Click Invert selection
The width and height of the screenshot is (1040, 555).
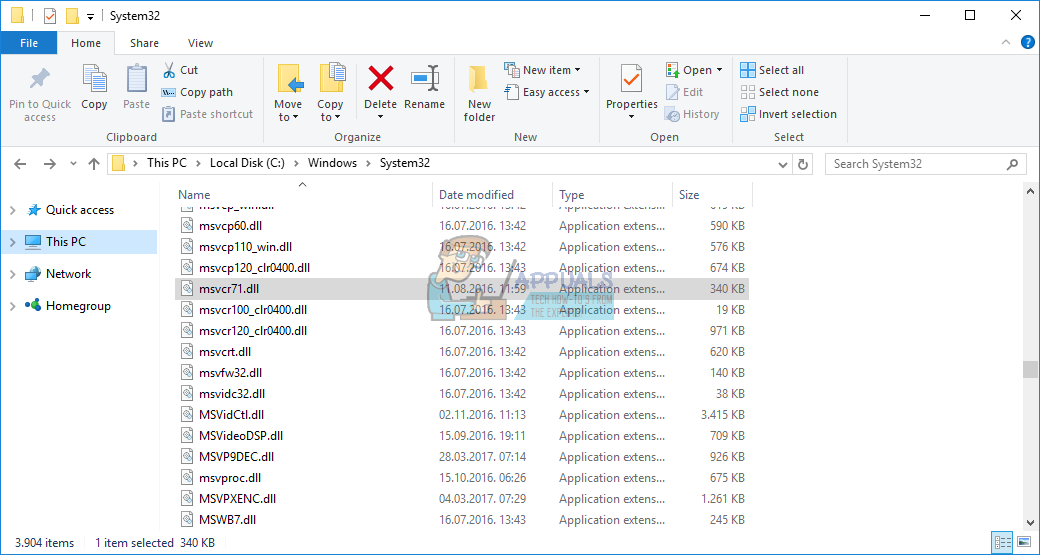[x=789, y=114]
